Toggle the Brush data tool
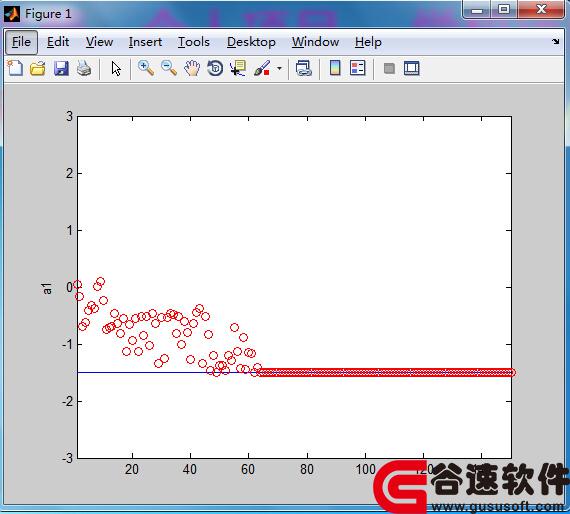570x514 pixels. [x=262, y=68]
